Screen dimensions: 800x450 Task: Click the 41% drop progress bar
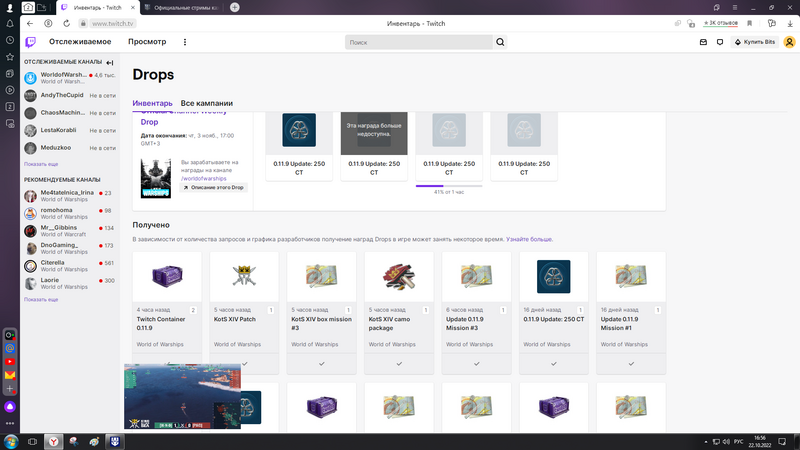click(449, 186)
